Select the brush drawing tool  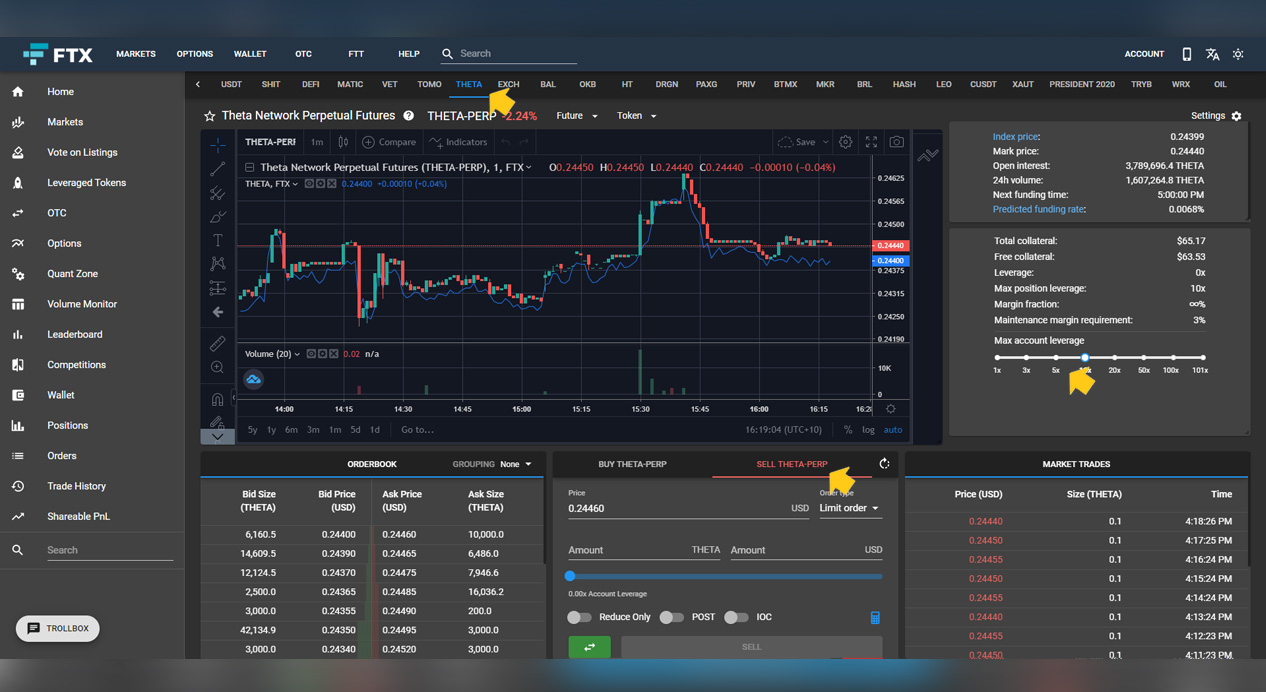218,217
